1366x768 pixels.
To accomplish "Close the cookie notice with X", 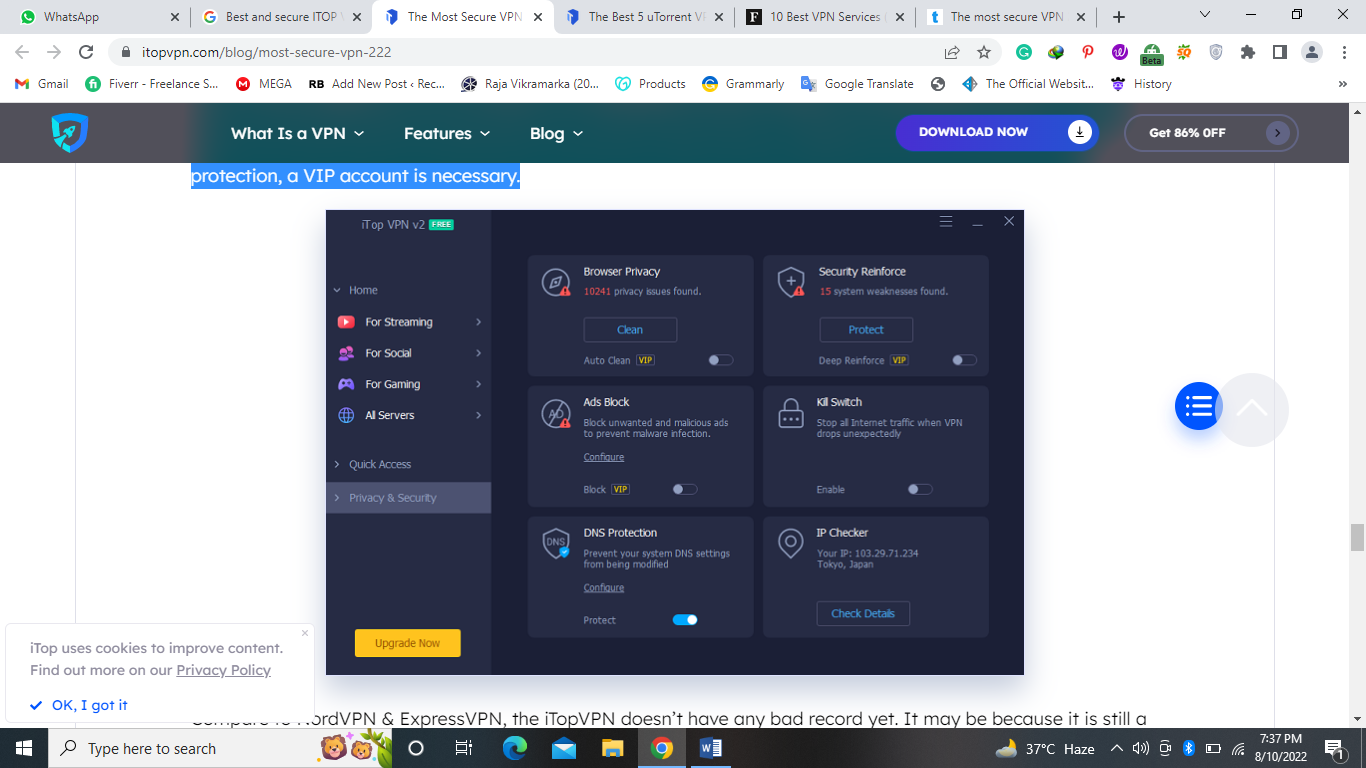I will [x=305, y=633].
